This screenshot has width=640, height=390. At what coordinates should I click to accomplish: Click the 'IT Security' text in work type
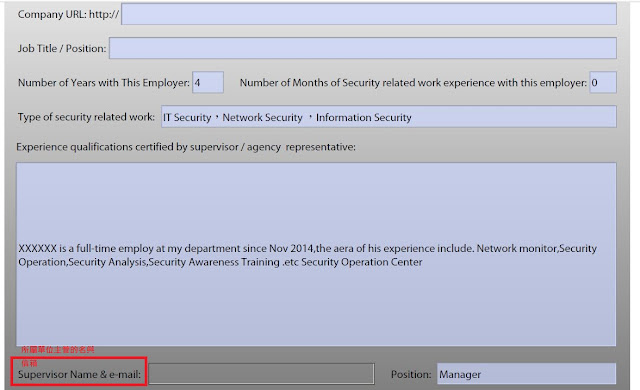[187, 117]
